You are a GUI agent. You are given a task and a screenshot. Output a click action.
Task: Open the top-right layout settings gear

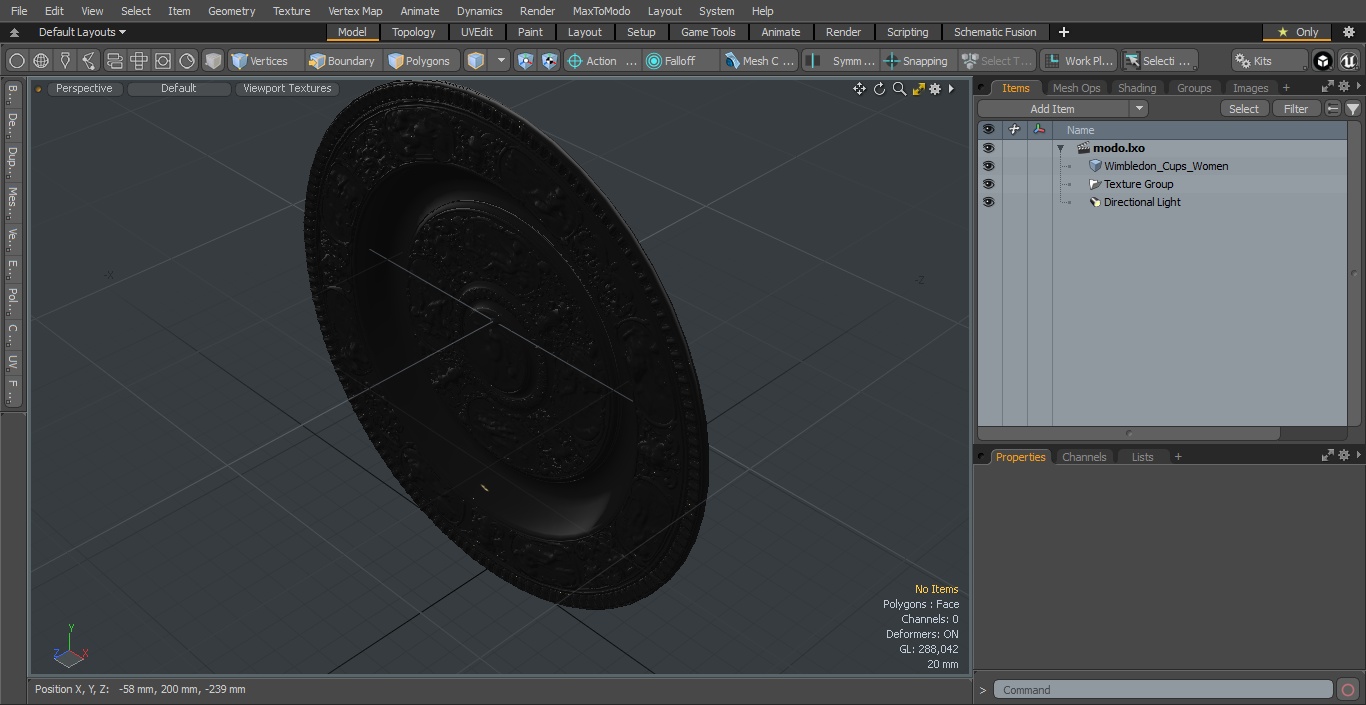click(1349, 32)
